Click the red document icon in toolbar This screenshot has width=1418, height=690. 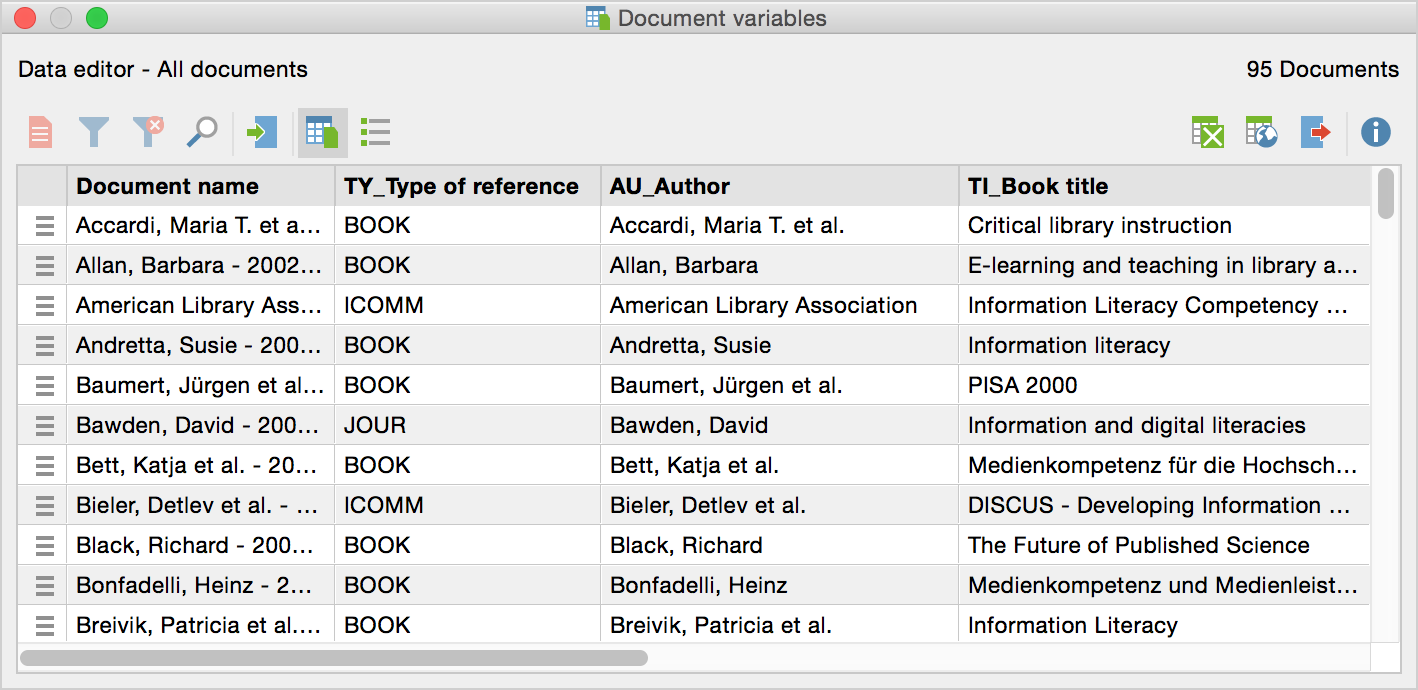(40, 132)
